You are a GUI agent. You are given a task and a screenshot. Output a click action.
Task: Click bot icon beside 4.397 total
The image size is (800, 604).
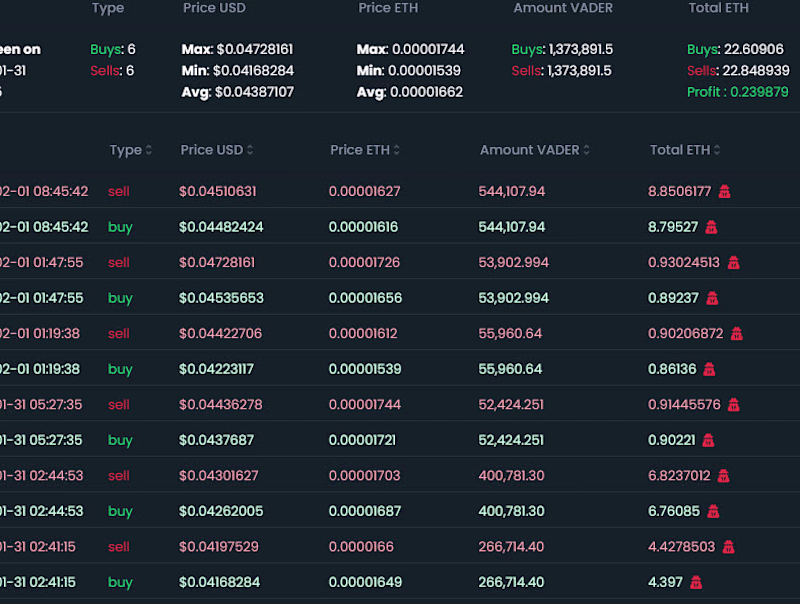pyautogui.click(x=696, y=582)
